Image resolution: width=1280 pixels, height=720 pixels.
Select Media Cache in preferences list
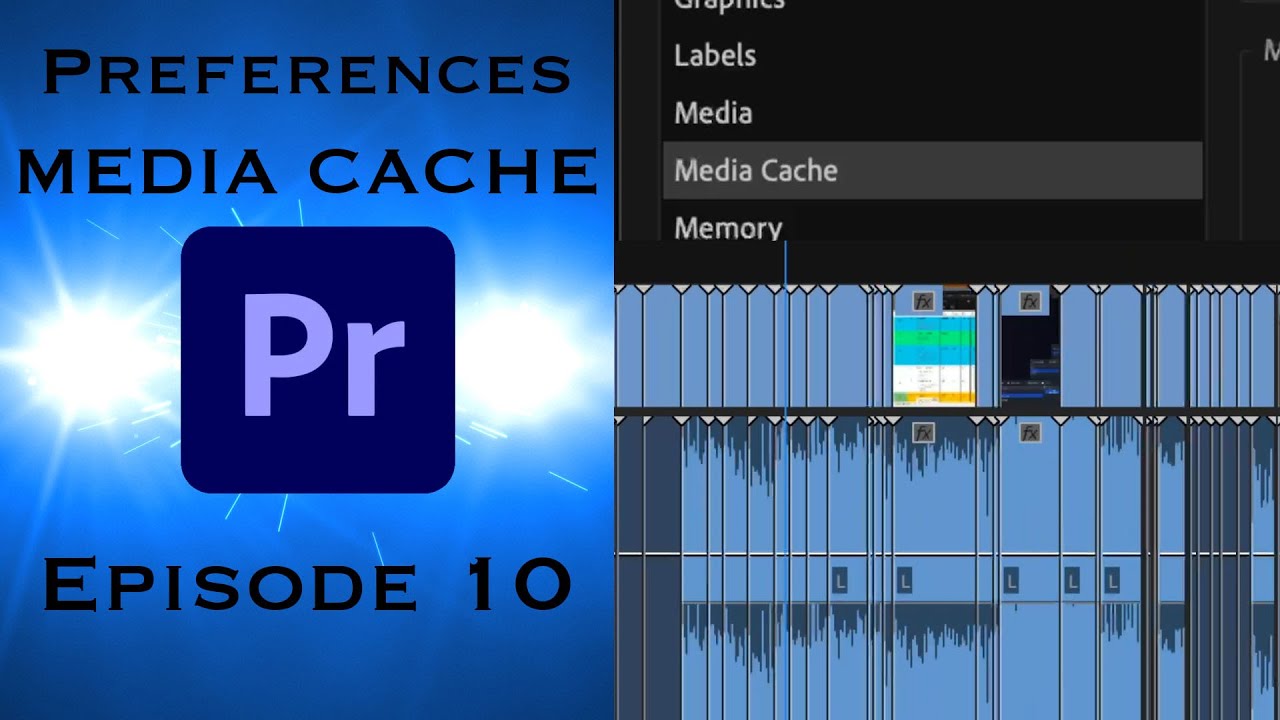coord(932,170)
